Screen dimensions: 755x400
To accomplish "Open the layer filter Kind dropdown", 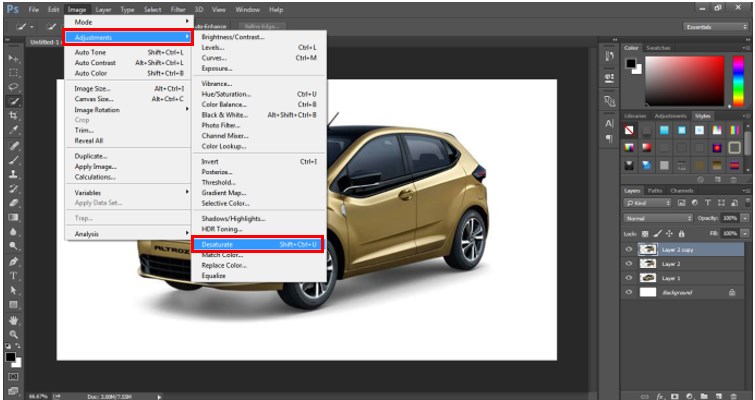I will (x=647, y=203).
